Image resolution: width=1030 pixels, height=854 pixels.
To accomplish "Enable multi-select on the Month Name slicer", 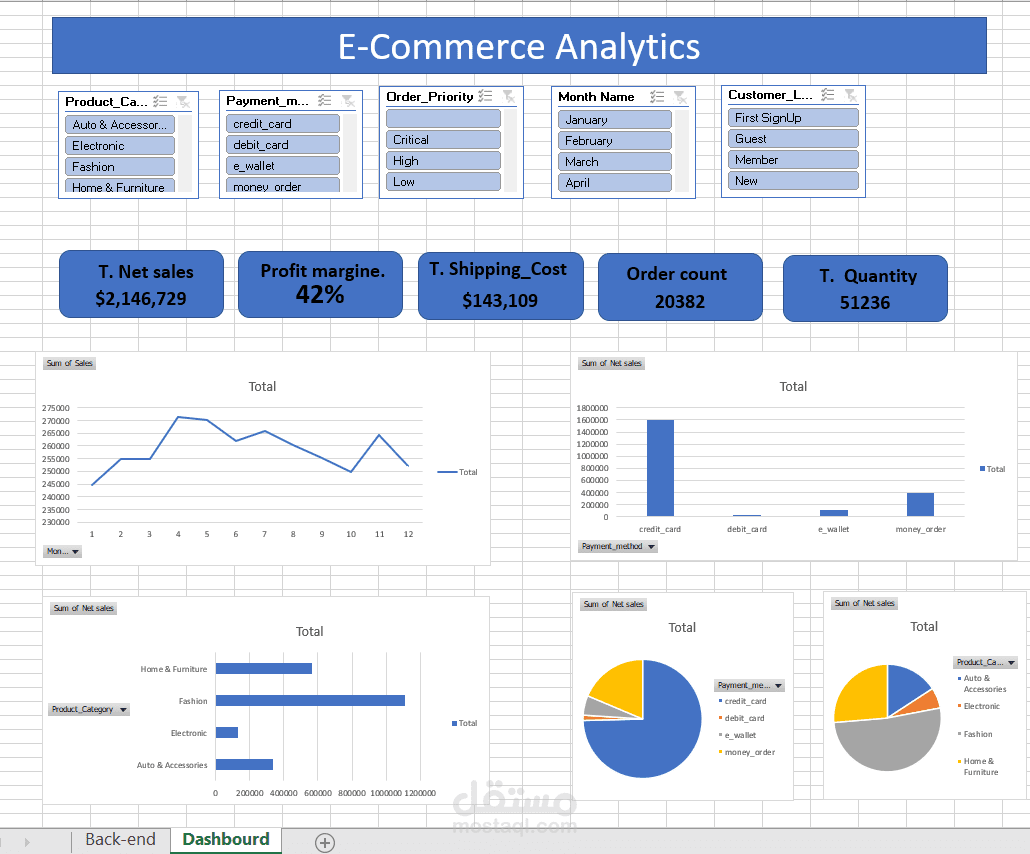I will click(655, 97).
